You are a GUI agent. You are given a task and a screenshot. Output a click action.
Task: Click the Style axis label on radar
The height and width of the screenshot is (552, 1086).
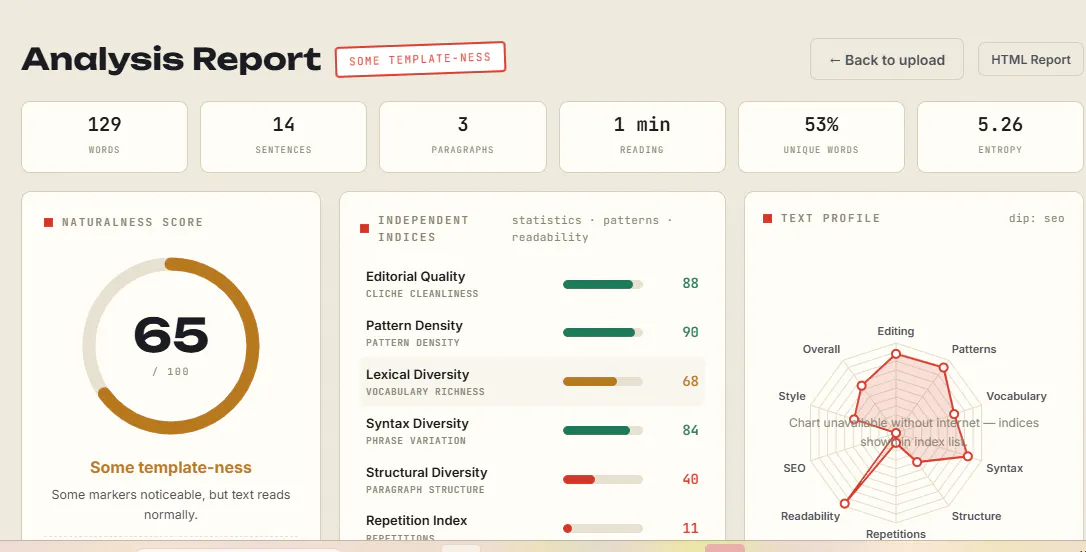(x=792, y=396)
